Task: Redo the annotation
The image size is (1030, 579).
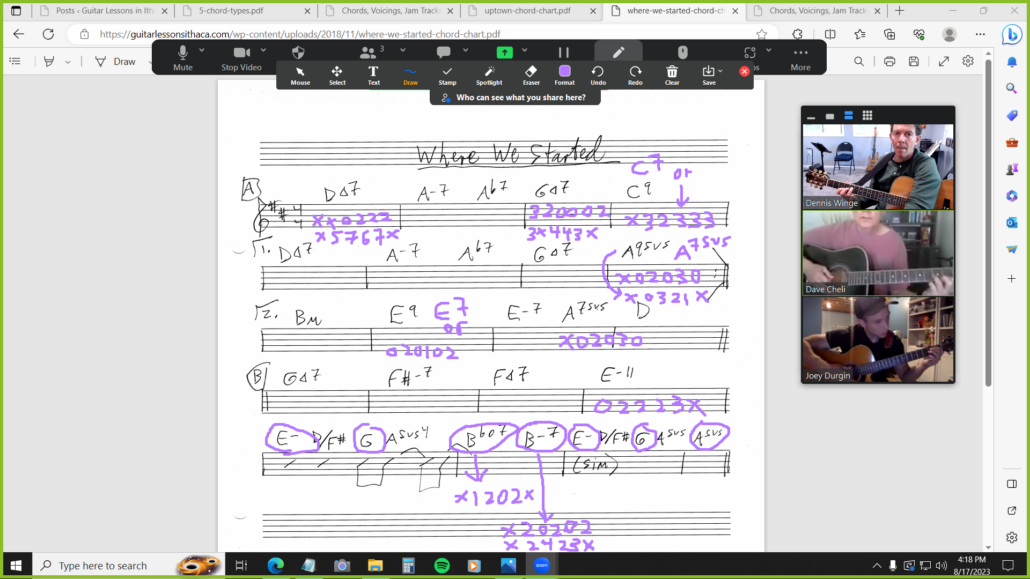Action: (635, 74)
